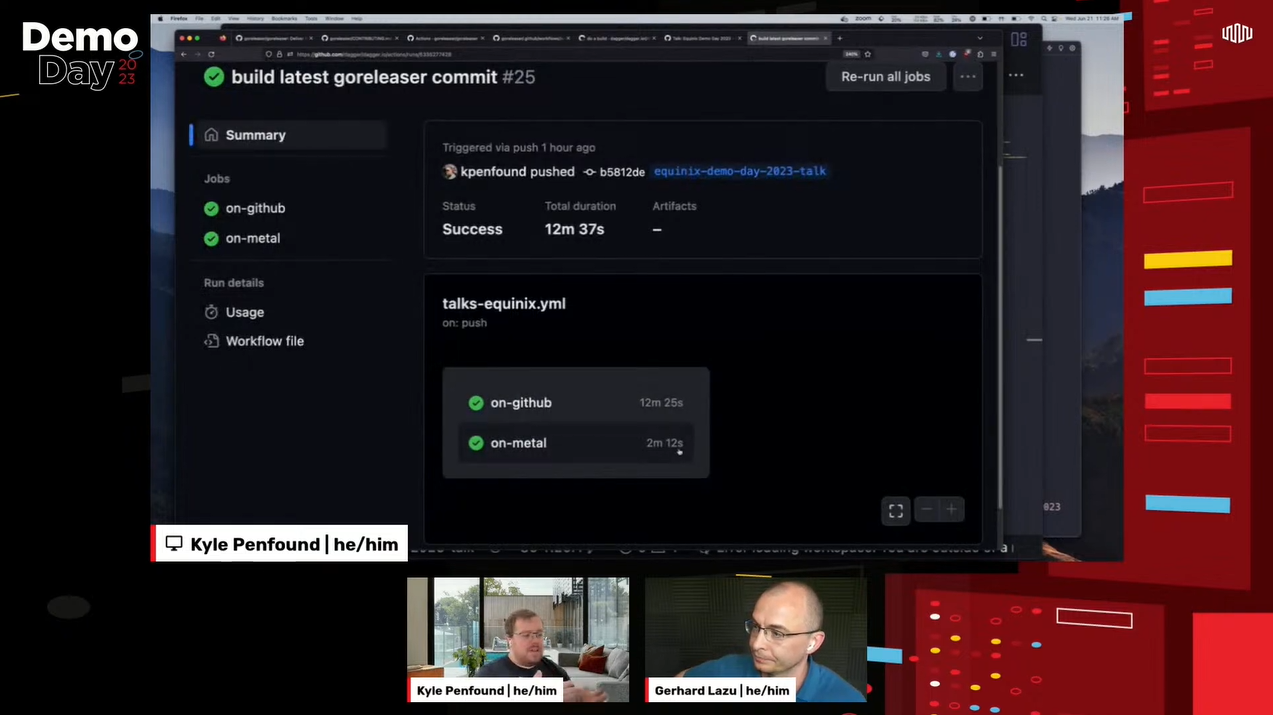1273x715 pixels.
Task: Open the equinix-demo-day-2023-talk branch link
Action: (740, 171)
